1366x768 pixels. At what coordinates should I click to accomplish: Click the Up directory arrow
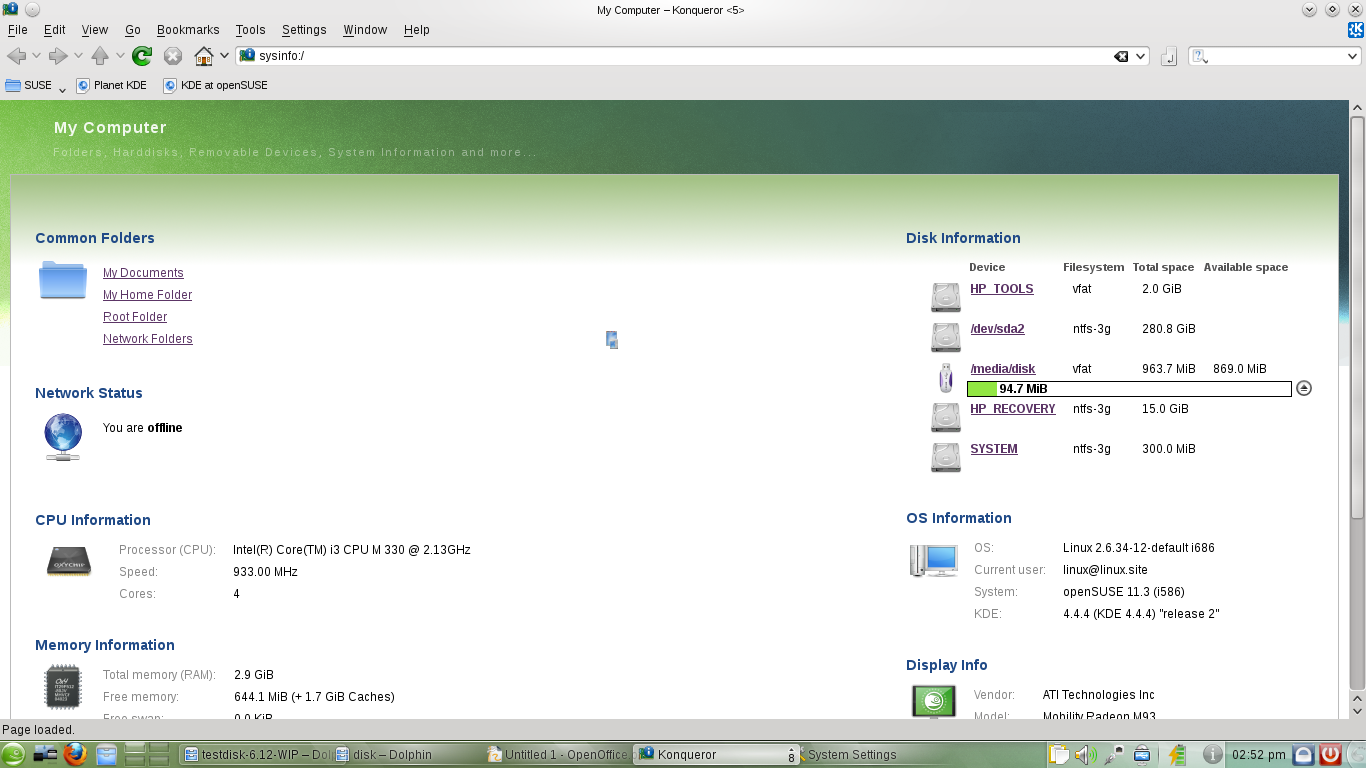coord(99,56)
